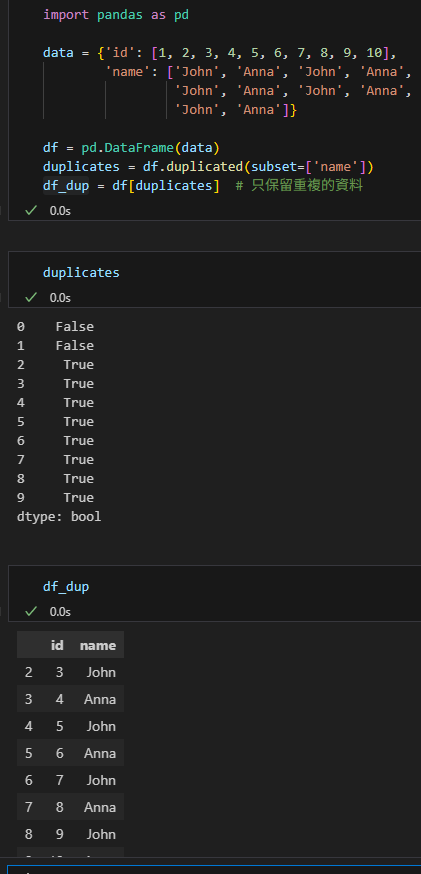Click 'Anna' in the row with id 4

click(100, 699)
